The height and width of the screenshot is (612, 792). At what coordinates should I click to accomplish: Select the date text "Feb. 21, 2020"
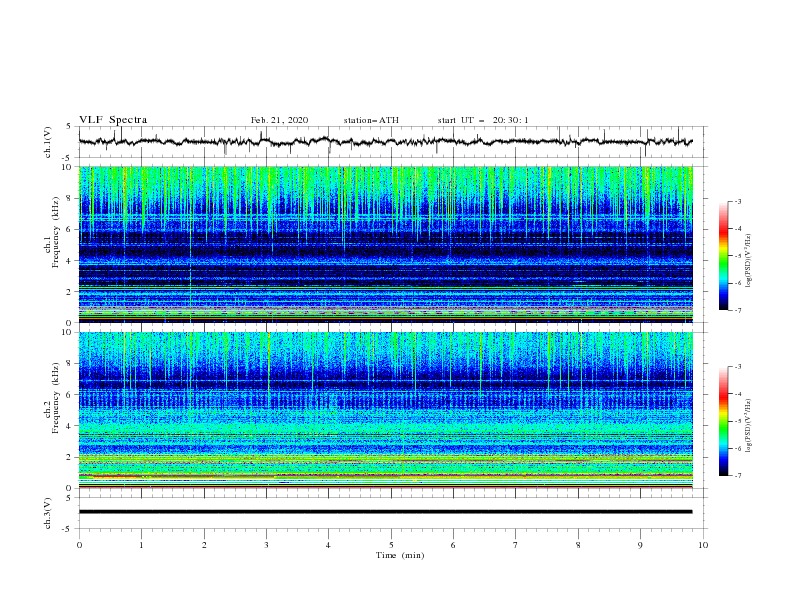tap(279, 120)
